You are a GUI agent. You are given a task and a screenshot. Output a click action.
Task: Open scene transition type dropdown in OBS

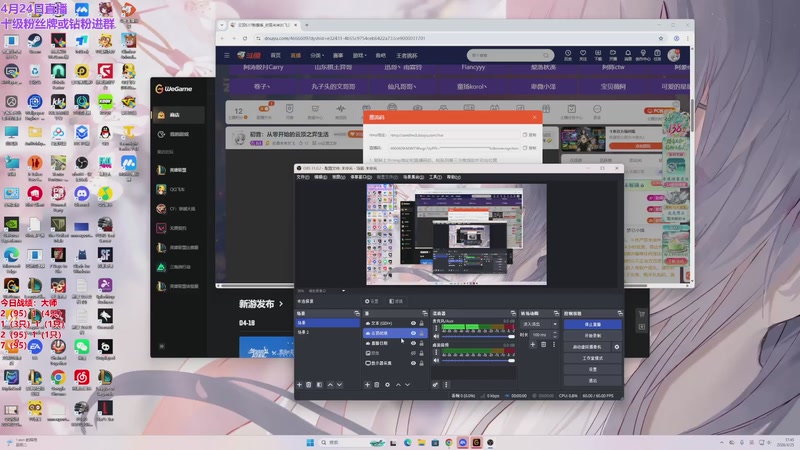(x=539, y=324)
